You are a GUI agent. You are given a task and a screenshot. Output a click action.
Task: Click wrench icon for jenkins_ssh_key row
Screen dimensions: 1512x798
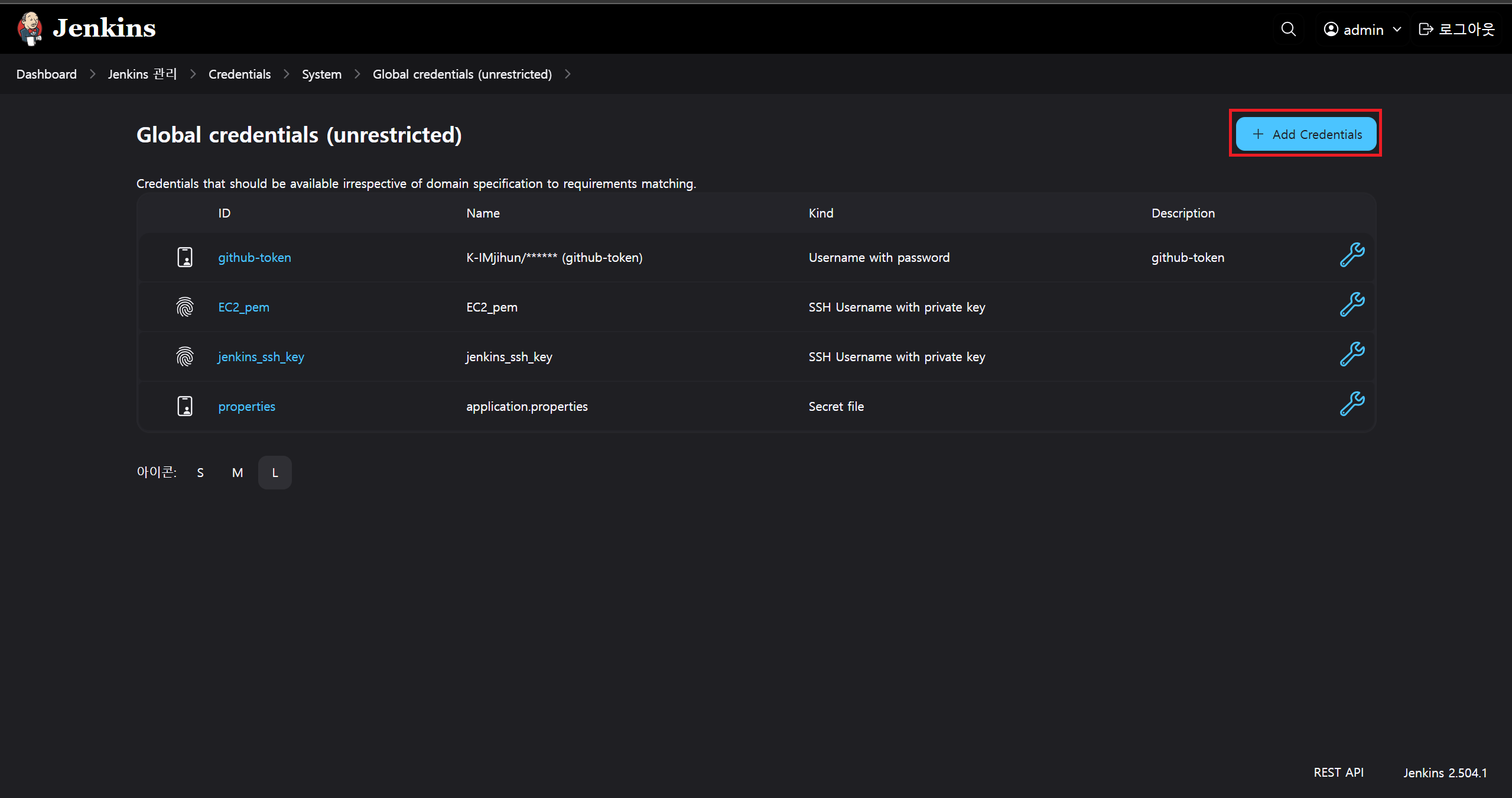pyautogui.click(x=1351, y=355)
